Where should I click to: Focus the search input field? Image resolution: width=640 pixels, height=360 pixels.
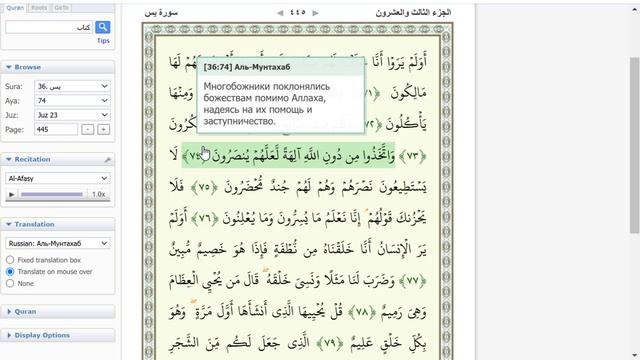(x=49, y=27)
